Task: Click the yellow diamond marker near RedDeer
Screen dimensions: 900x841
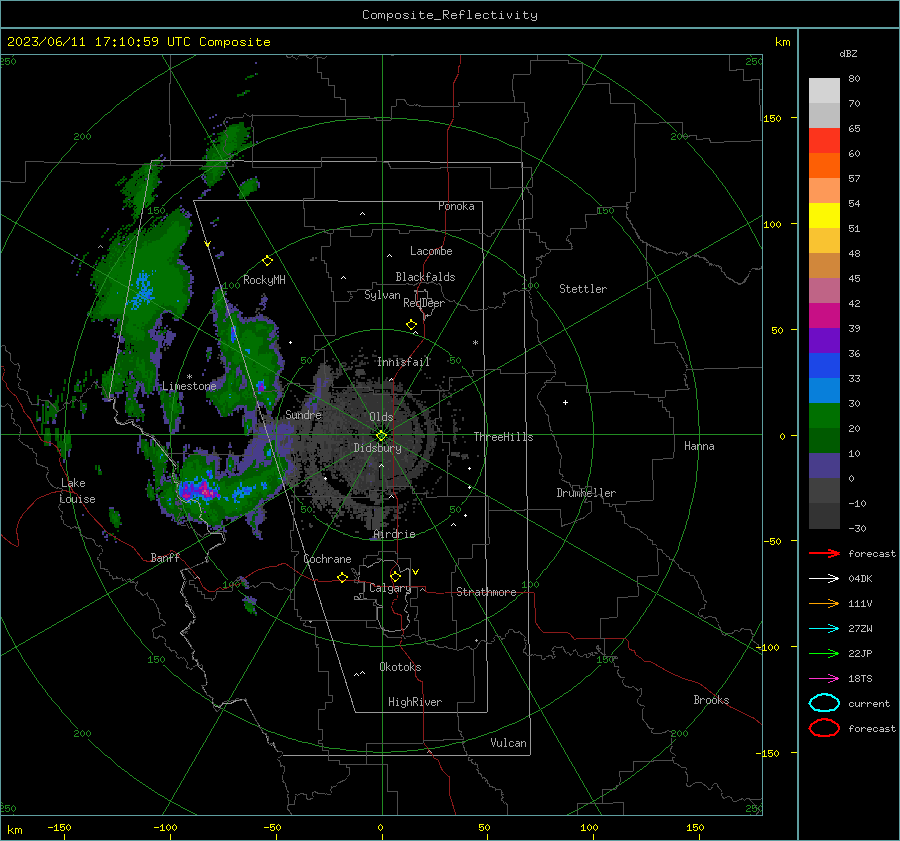Action: coord(411,325)
